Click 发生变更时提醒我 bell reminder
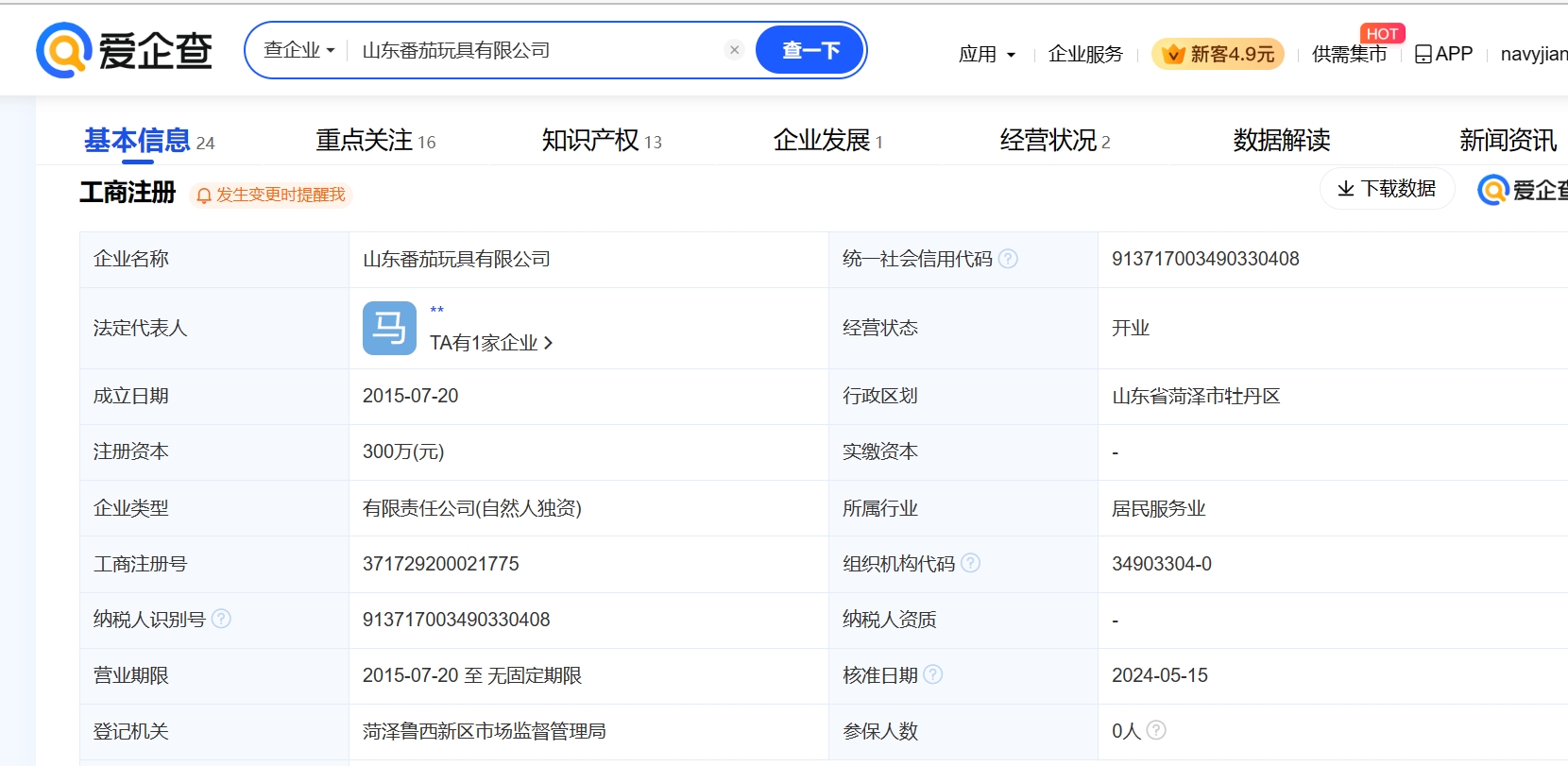The image size is (1568, 766). click(271, 195)
